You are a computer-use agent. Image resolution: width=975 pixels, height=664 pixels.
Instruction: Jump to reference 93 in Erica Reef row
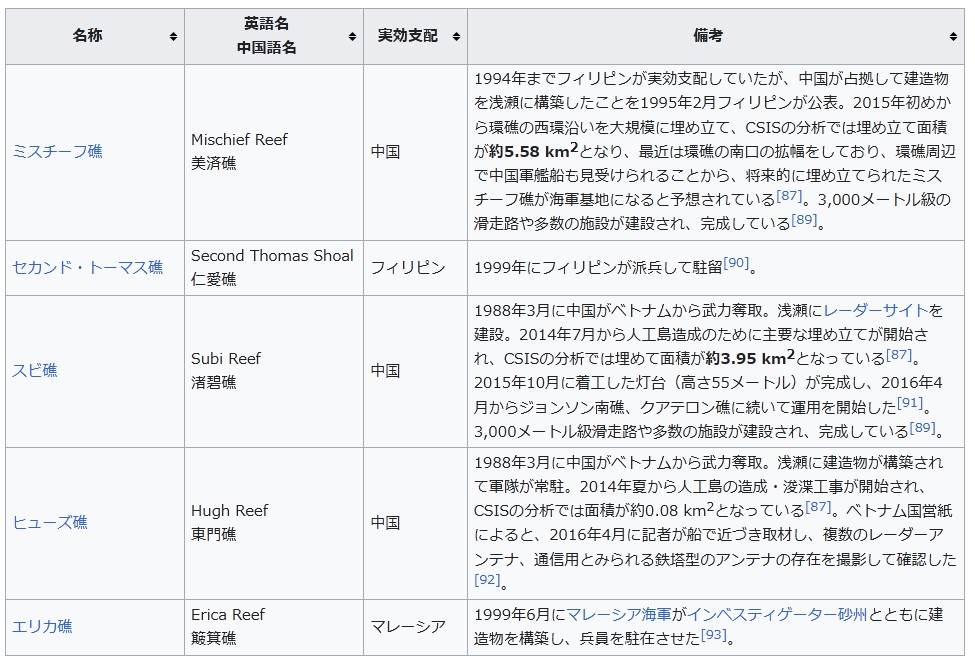click(x=713, y=634)
